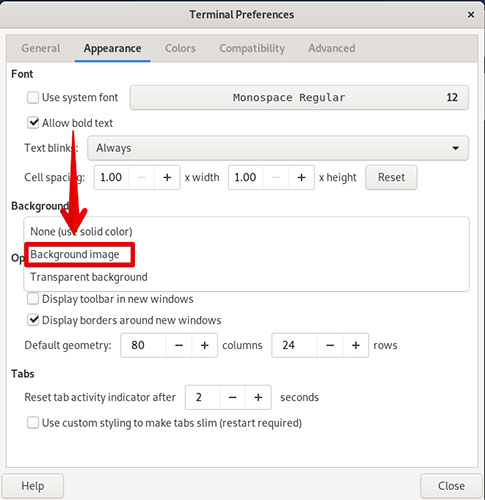Click the Help button

[x=33, y=486]
